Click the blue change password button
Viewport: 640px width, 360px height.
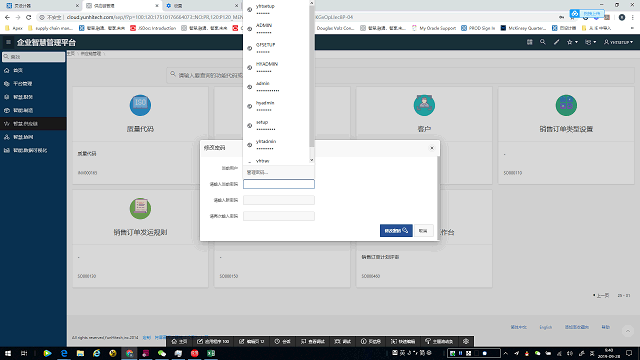click(396, 231)
